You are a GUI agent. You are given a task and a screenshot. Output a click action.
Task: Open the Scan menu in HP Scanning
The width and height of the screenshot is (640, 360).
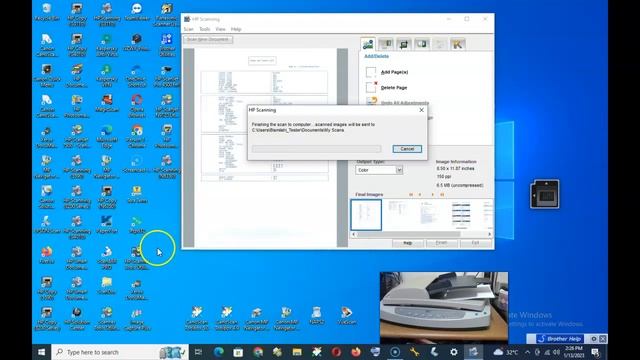(x=189, y=29)
